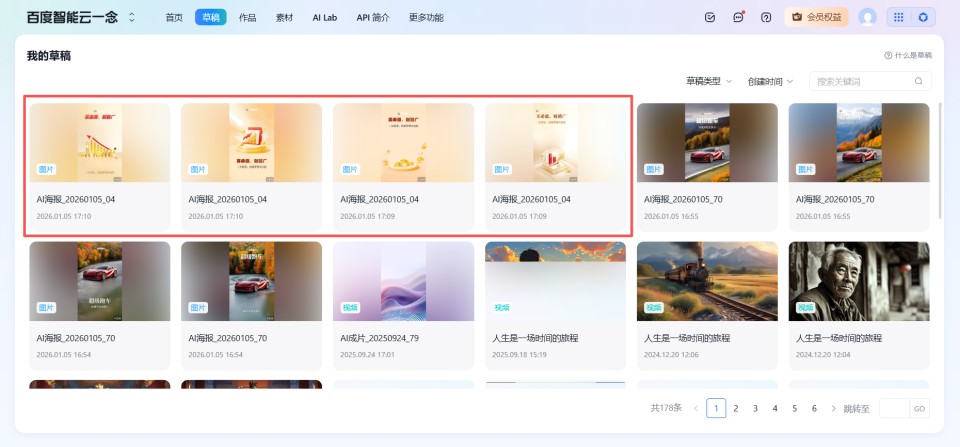
Task: Open the AI Lab menu item
Action: pyautogui.click(x=324, y=17)
